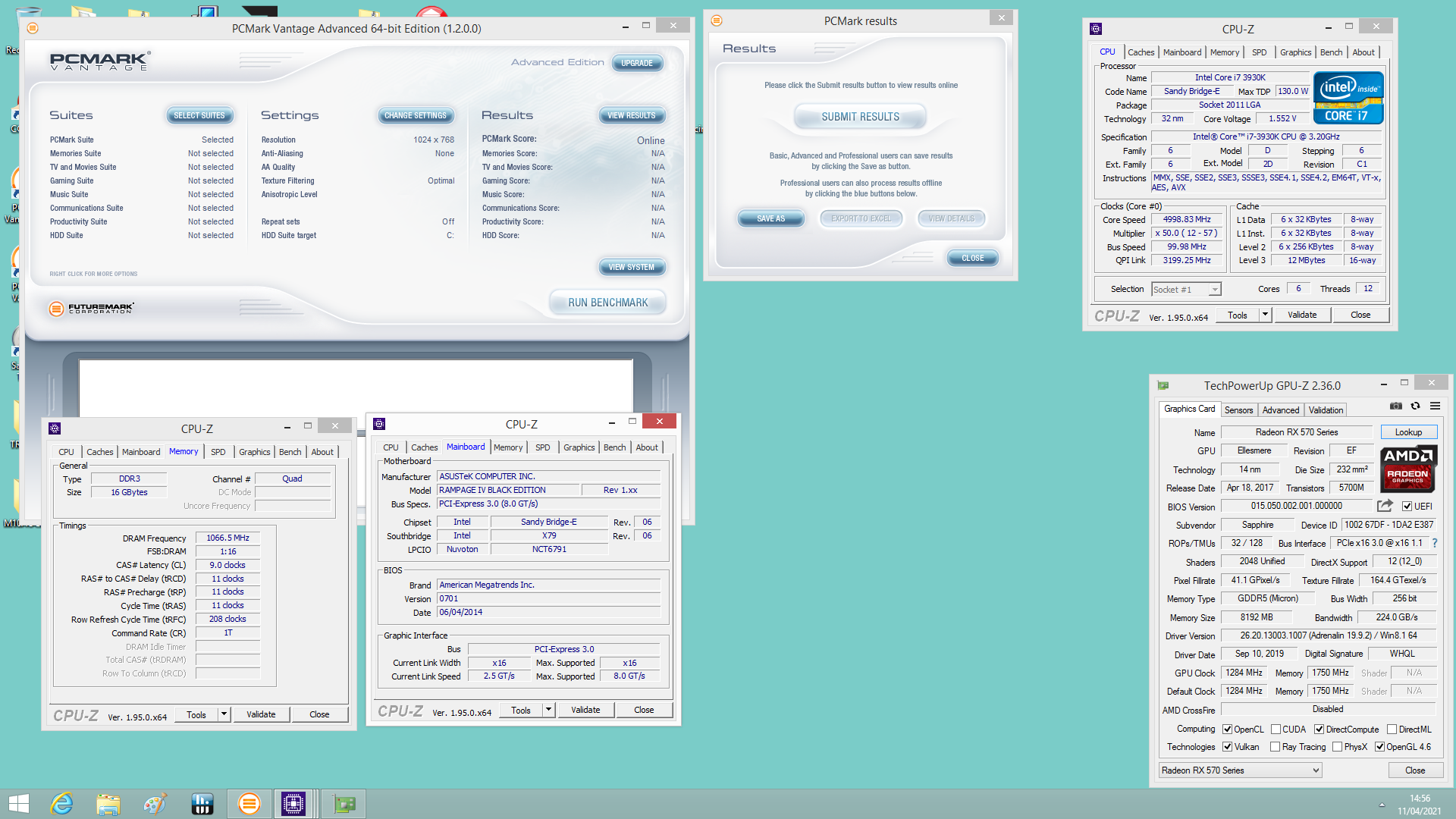Take a GPU-Z screenshot with the camera icon
Screen dimensions: 1456x819
tap(1395, 406)
